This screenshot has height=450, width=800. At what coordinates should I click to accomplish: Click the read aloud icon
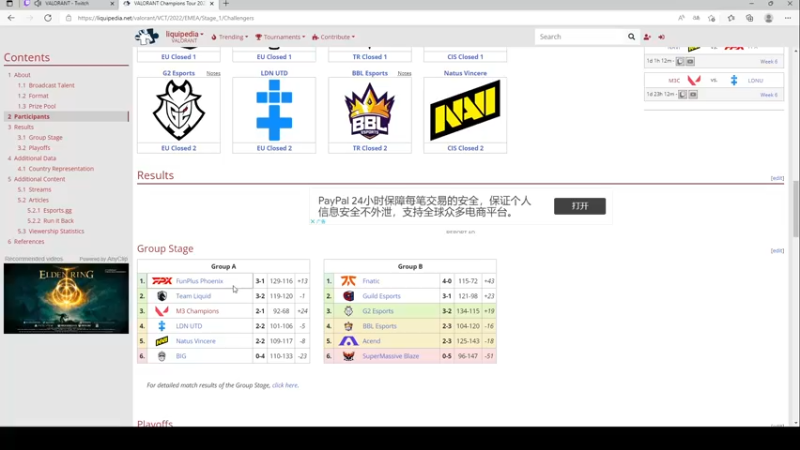click(681, 18)
